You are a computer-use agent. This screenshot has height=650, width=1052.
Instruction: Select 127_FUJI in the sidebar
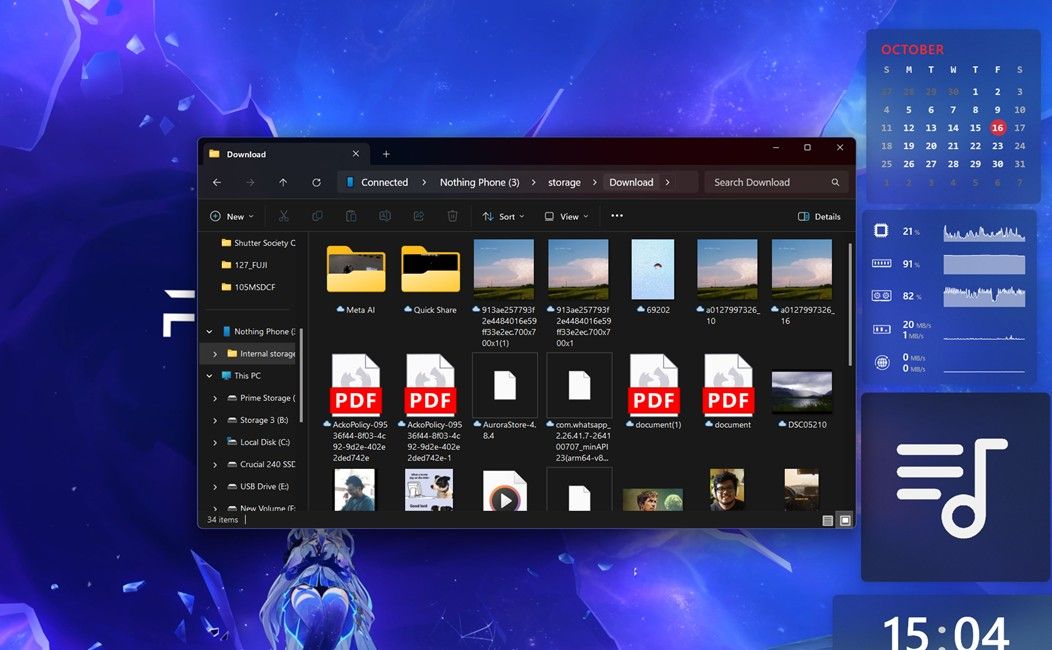pos(250,265)
